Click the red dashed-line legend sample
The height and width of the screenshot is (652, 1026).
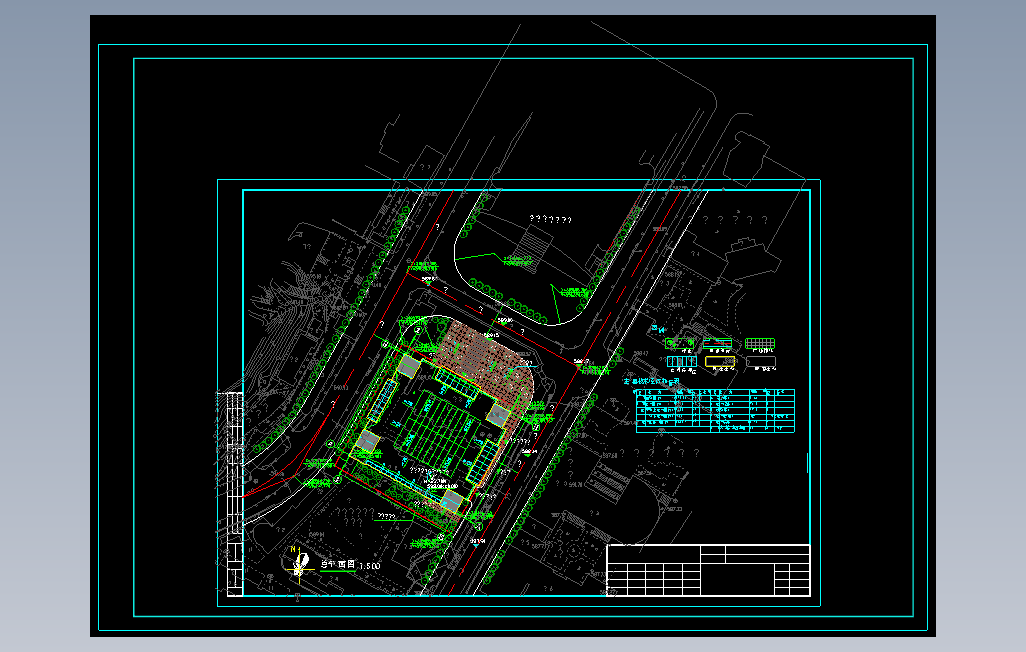pyautogui.click(x=717, y=343)
